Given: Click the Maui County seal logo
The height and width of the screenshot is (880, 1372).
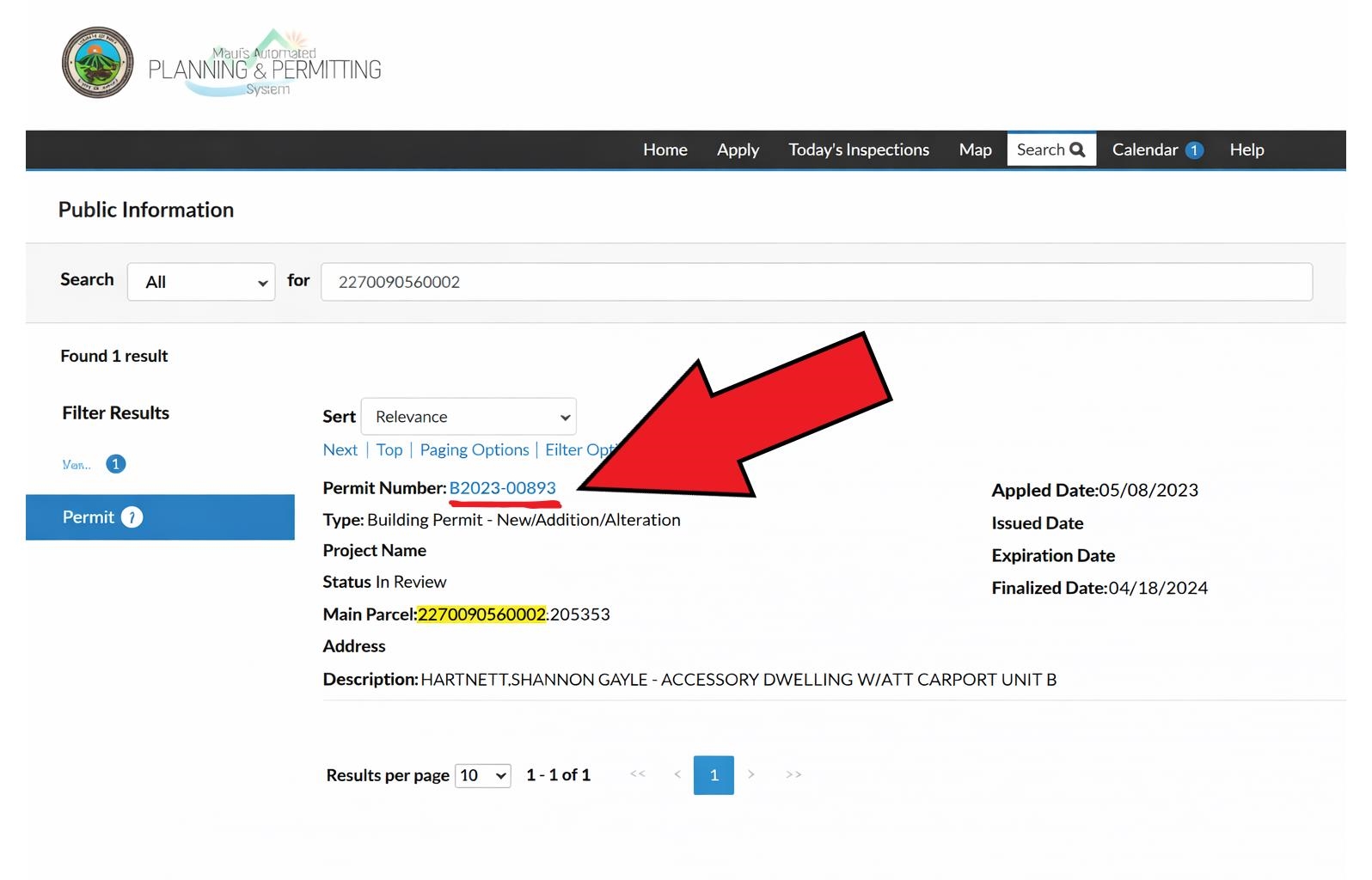Looking at the screenshot, I should (x=97, y=63).
